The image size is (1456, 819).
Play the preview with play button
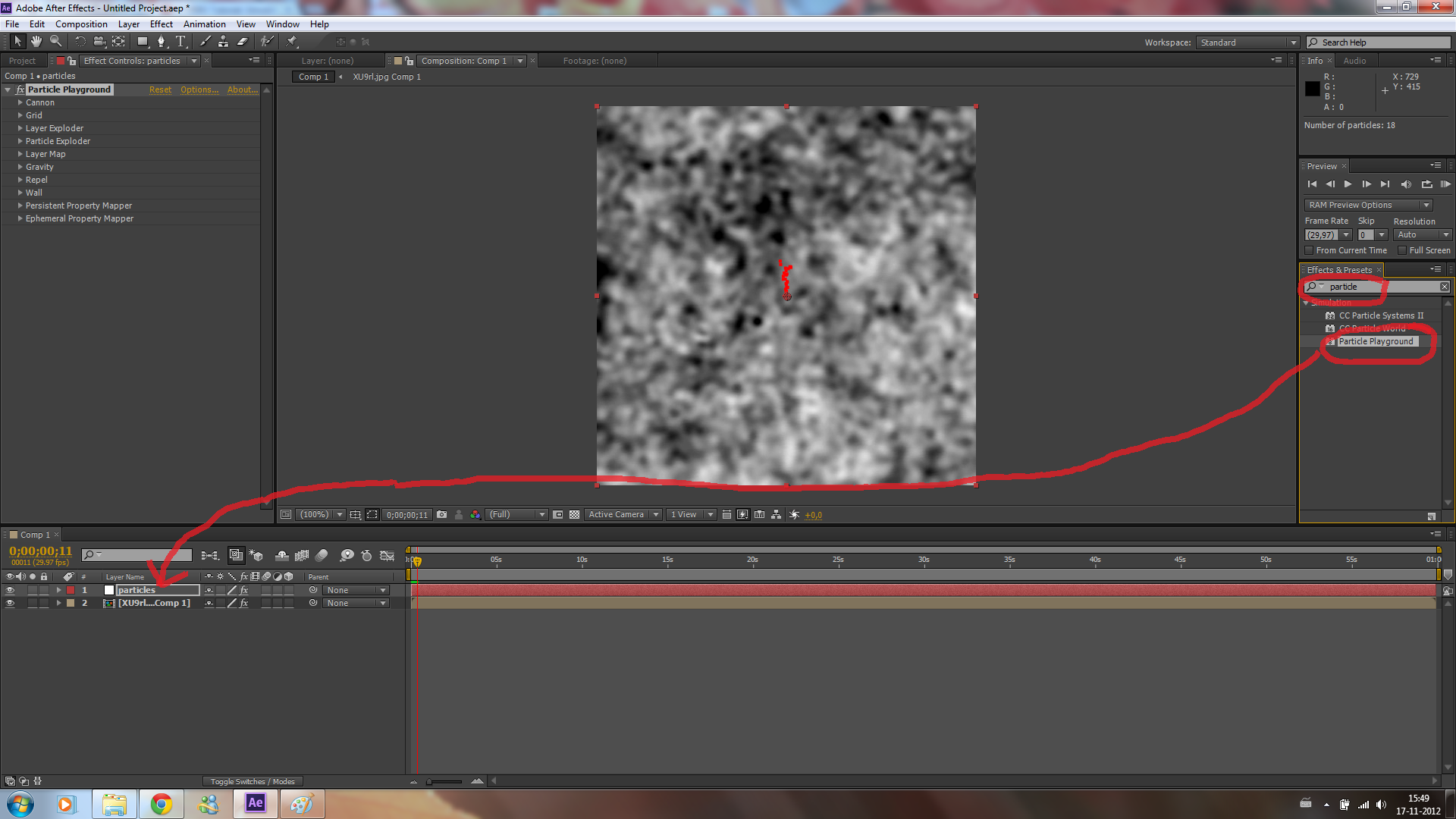click(1348, 184)
